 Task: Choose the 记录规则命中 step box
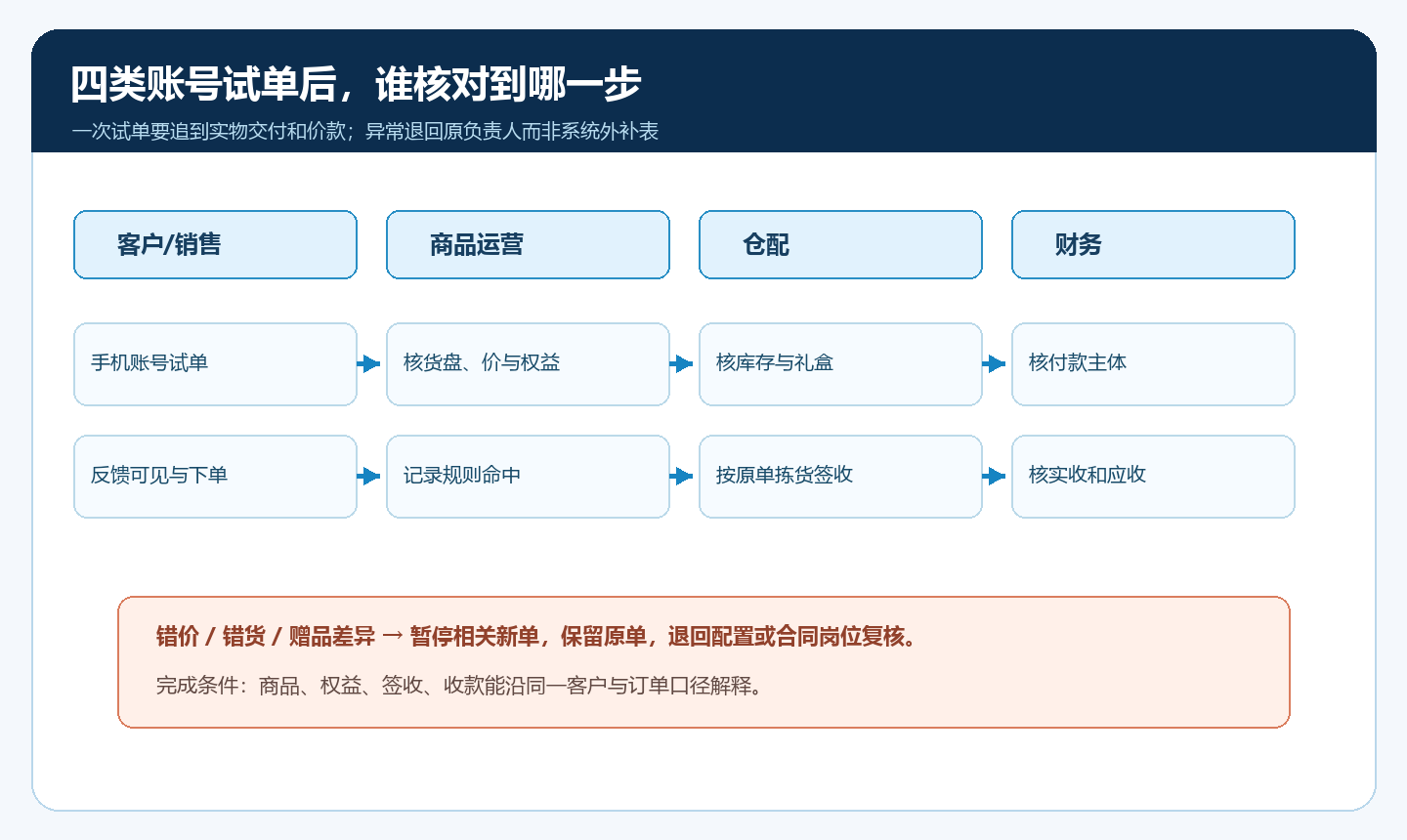point(528,477)
